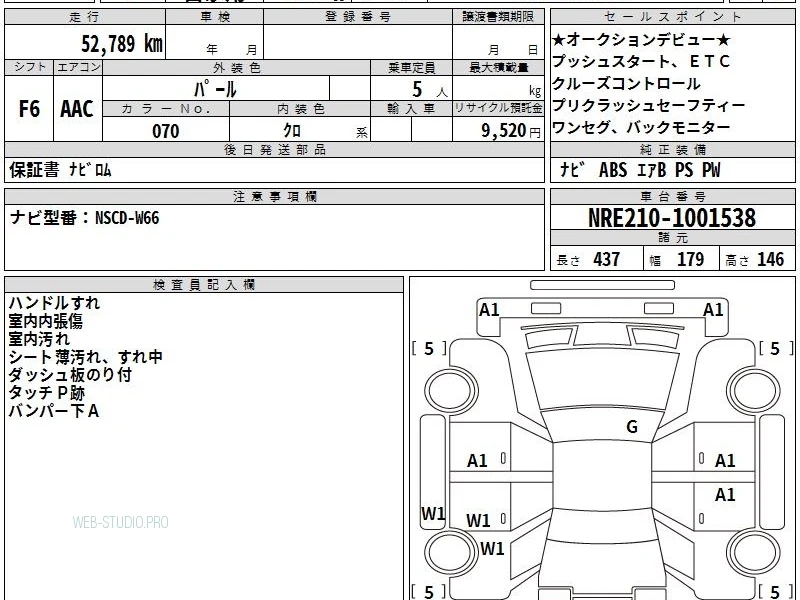Screen dimensions: 800x600
Task: Select PW in the equipment list
Action: [x=711, y=170]
